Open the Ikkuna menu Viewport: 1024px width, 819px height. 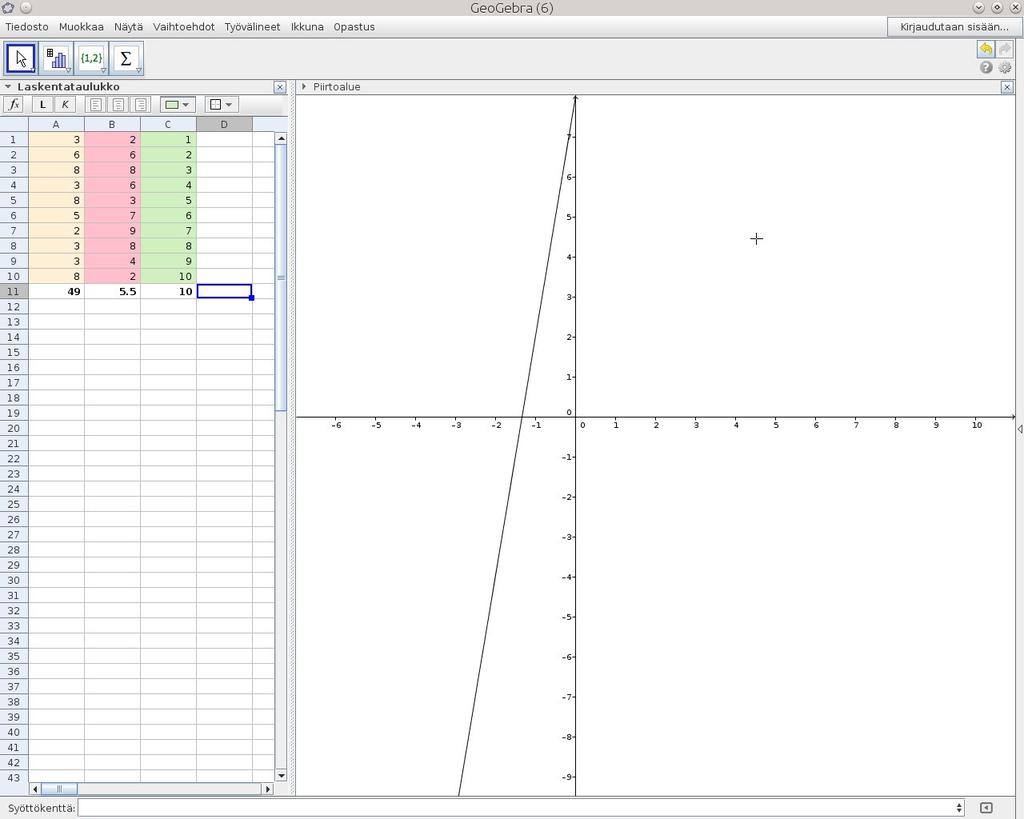coord(307,27)
